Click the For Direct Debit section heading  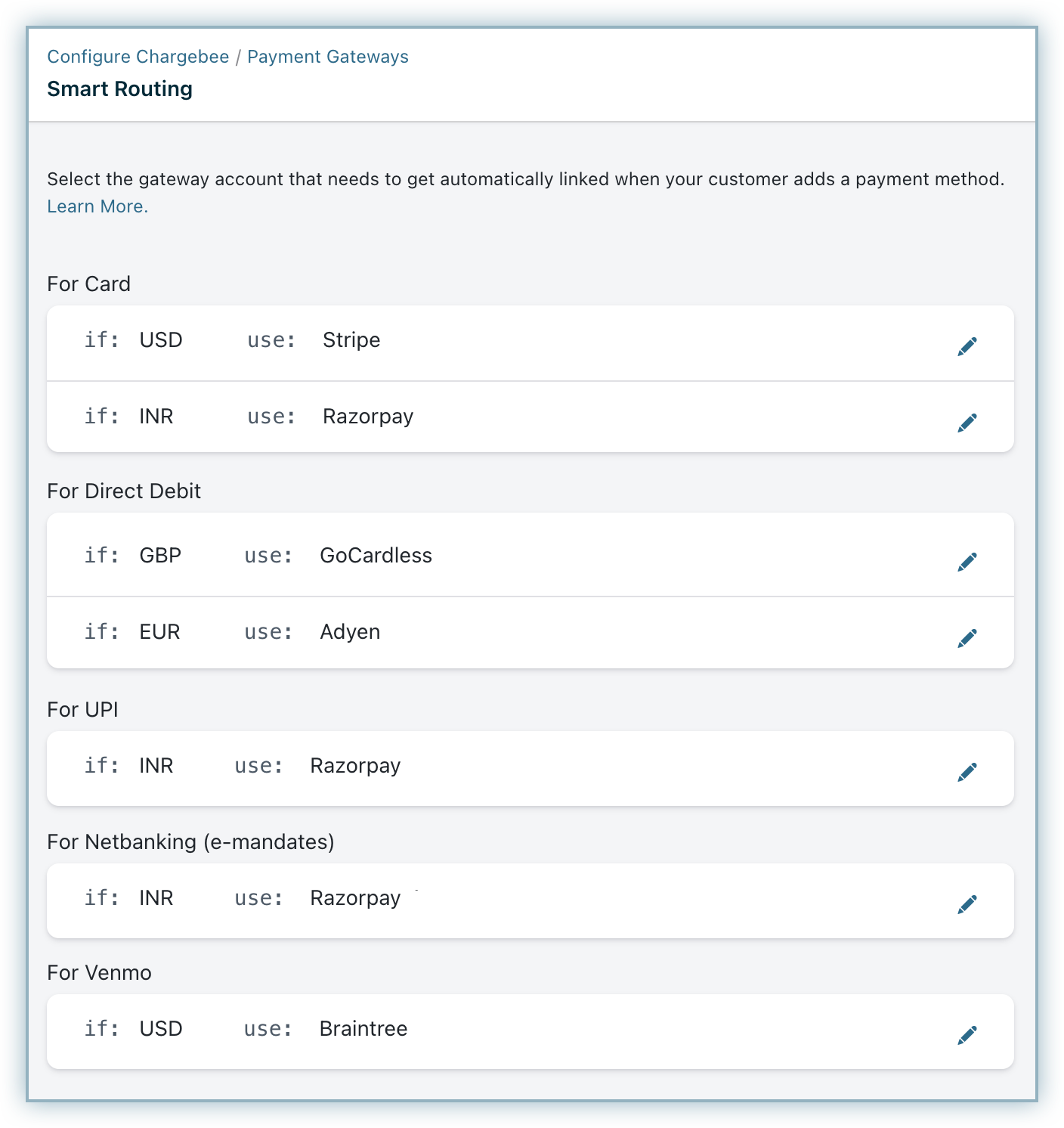coord(124,491)
